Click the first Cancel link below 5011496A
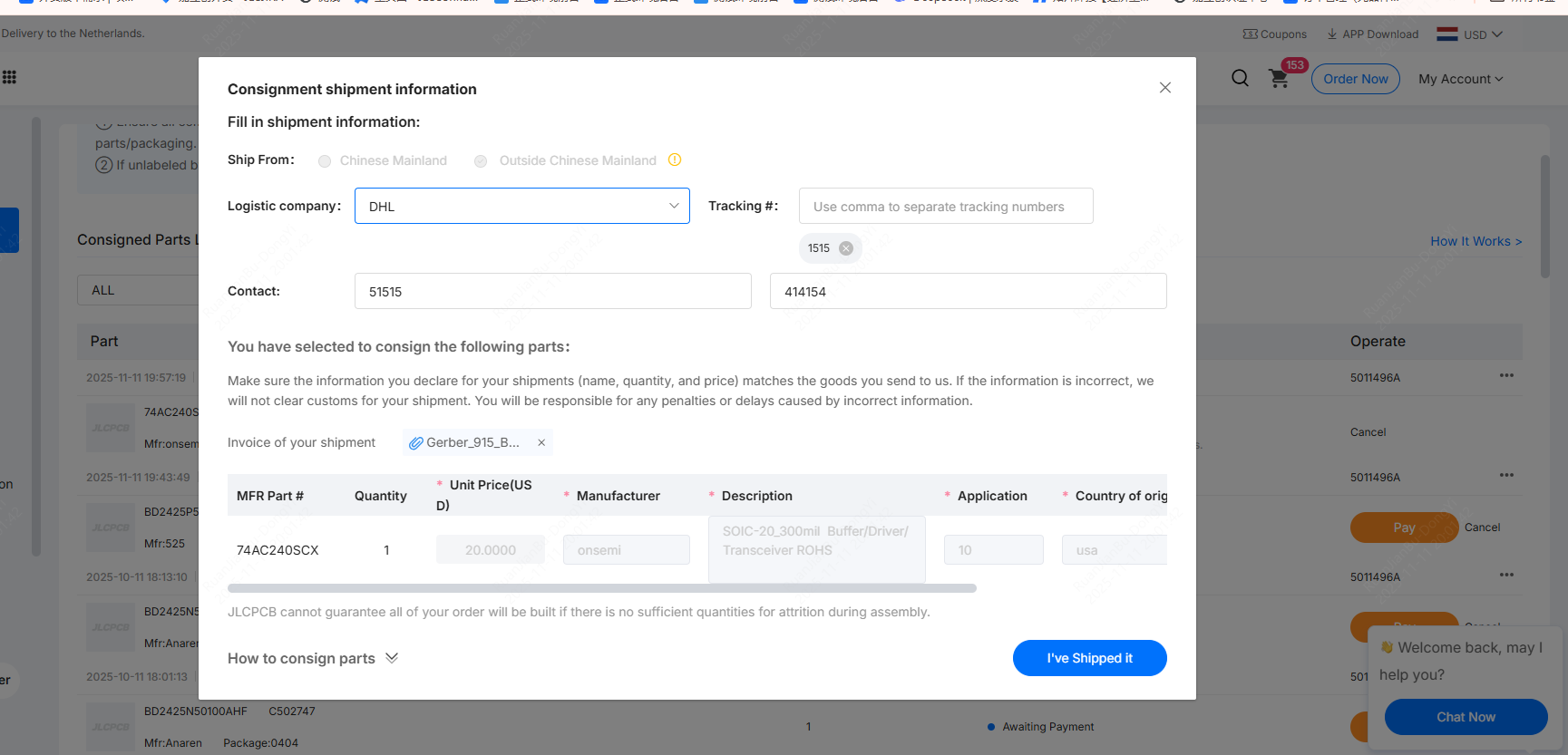The image size is (1568, 755). [x=1368, y=432]
